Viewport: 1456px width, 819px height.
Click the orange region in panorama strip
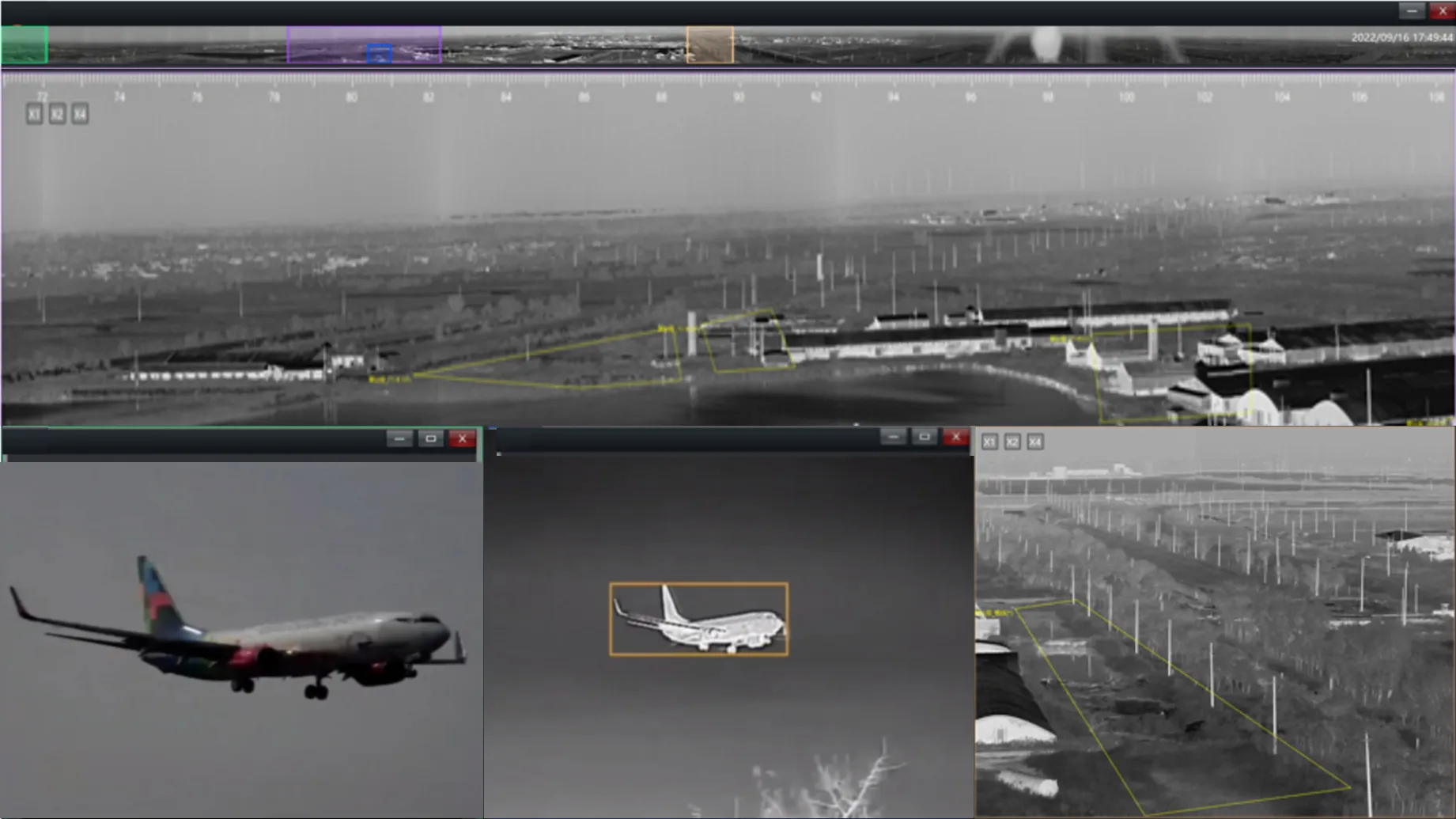tap(709, 45)
